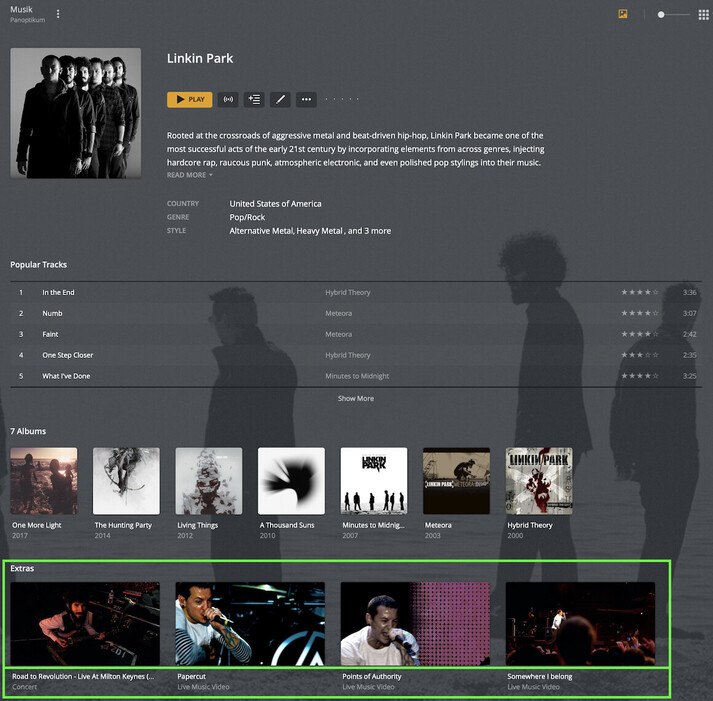
Task: Add Linkin Park to the play queue
Action: [254, 100]
